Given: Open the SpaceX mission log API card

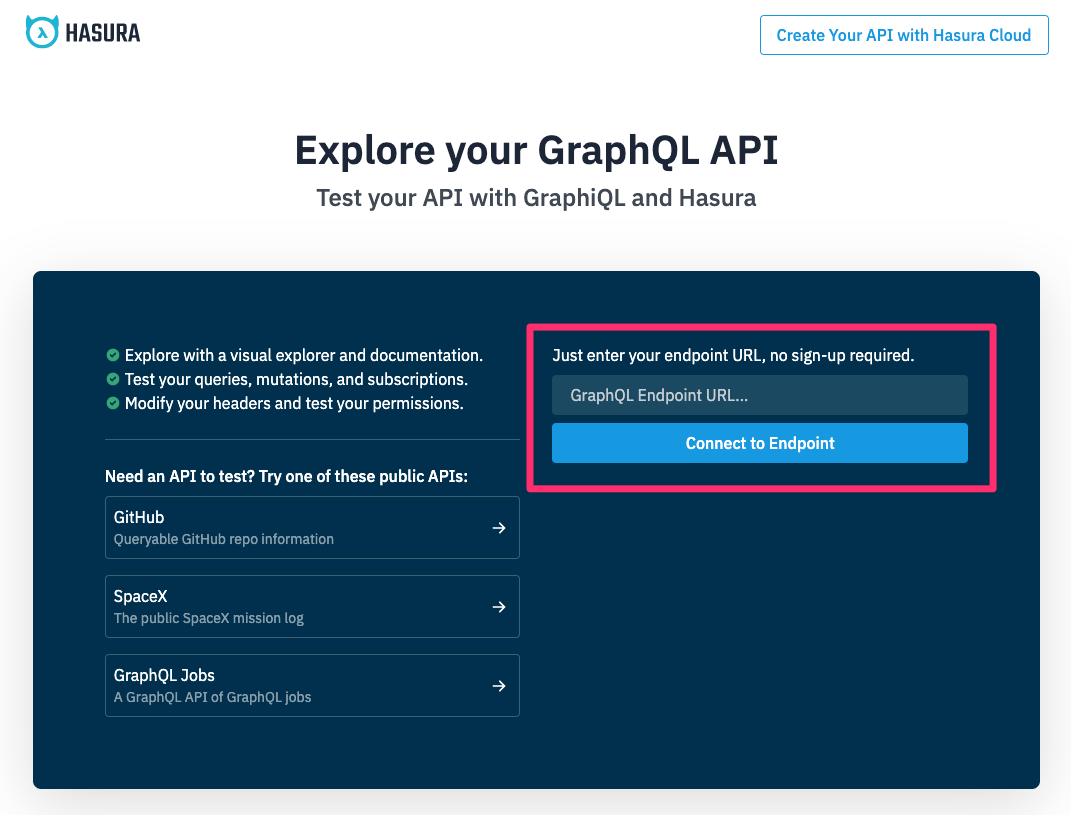Looking at the screenshot, I should point(312,607).
